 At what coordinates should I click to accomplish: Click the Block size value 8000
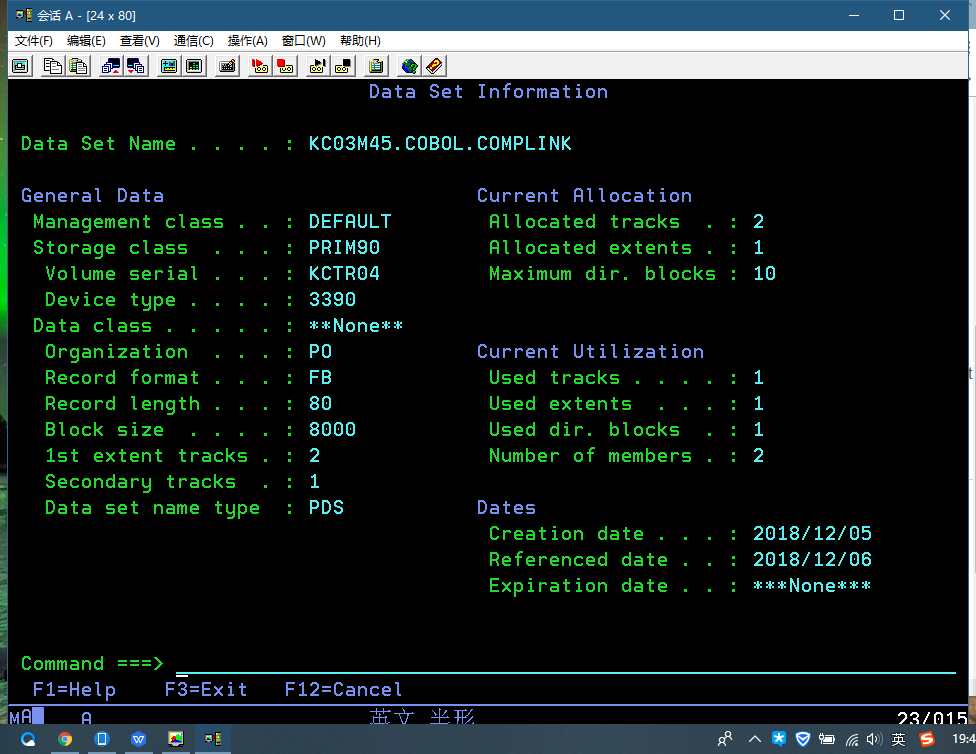coord(332,430)
